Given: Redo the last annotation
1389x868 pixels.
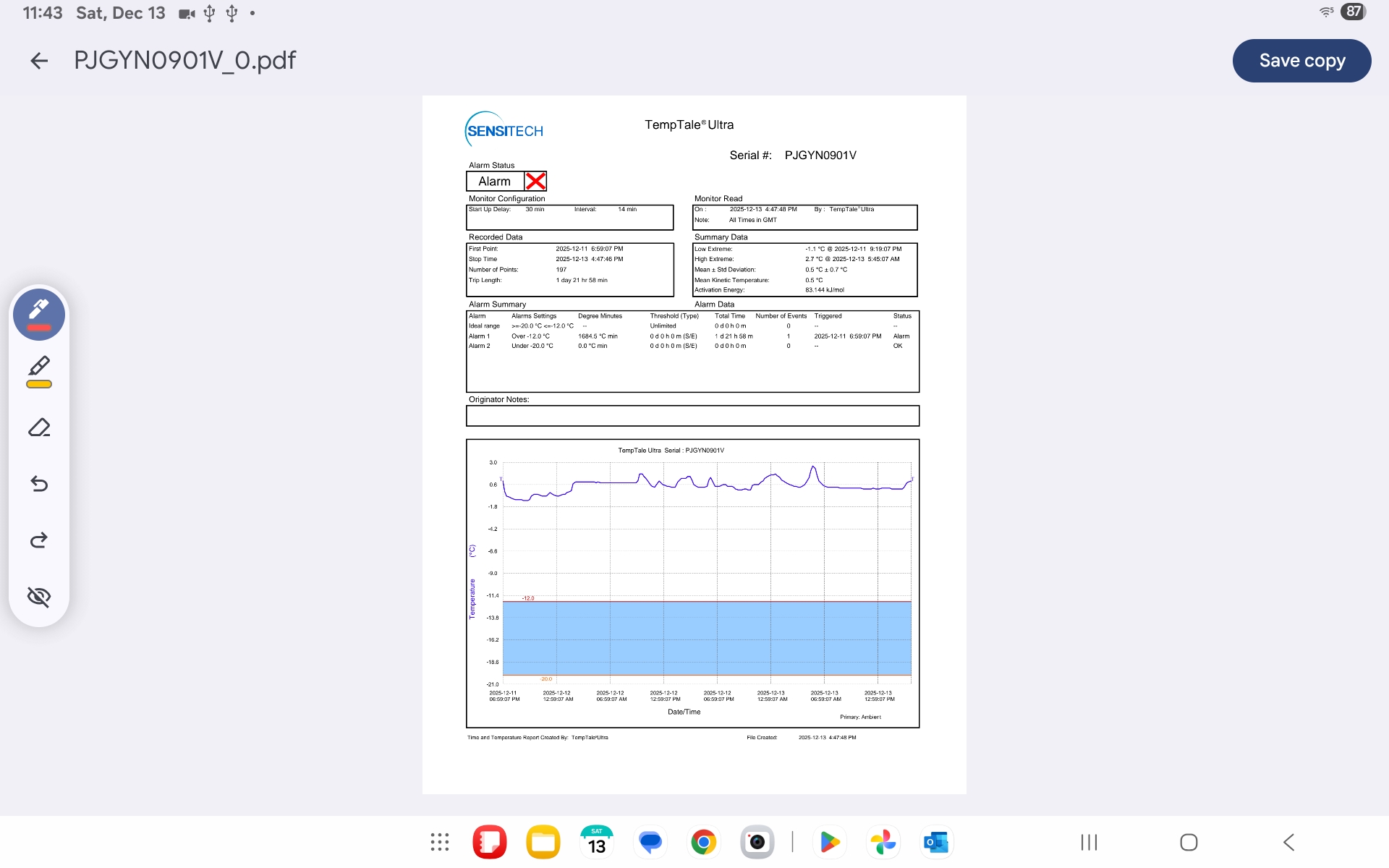Looking at the screenshot, I should tap(39, 540).
